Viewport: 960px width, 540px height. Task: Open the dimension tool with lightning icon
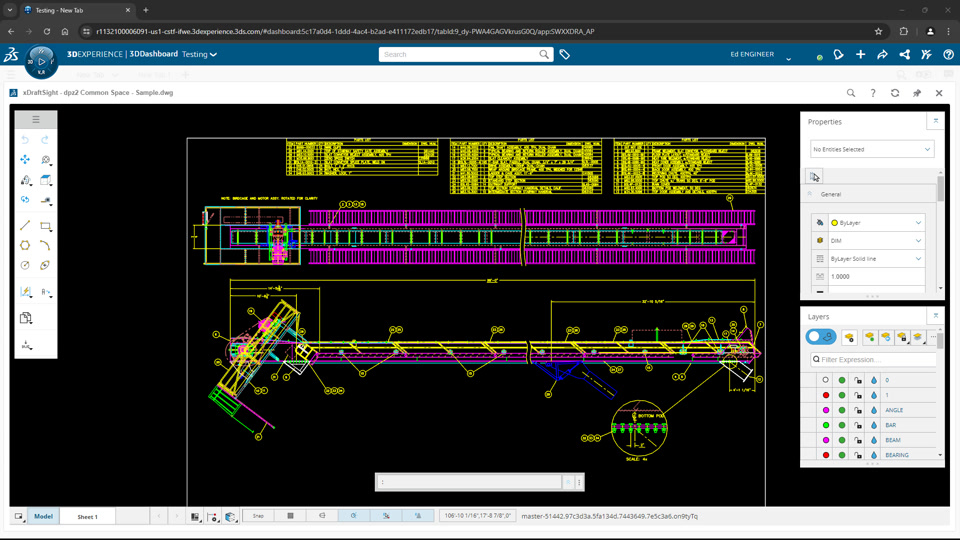(x=25, y=292)
